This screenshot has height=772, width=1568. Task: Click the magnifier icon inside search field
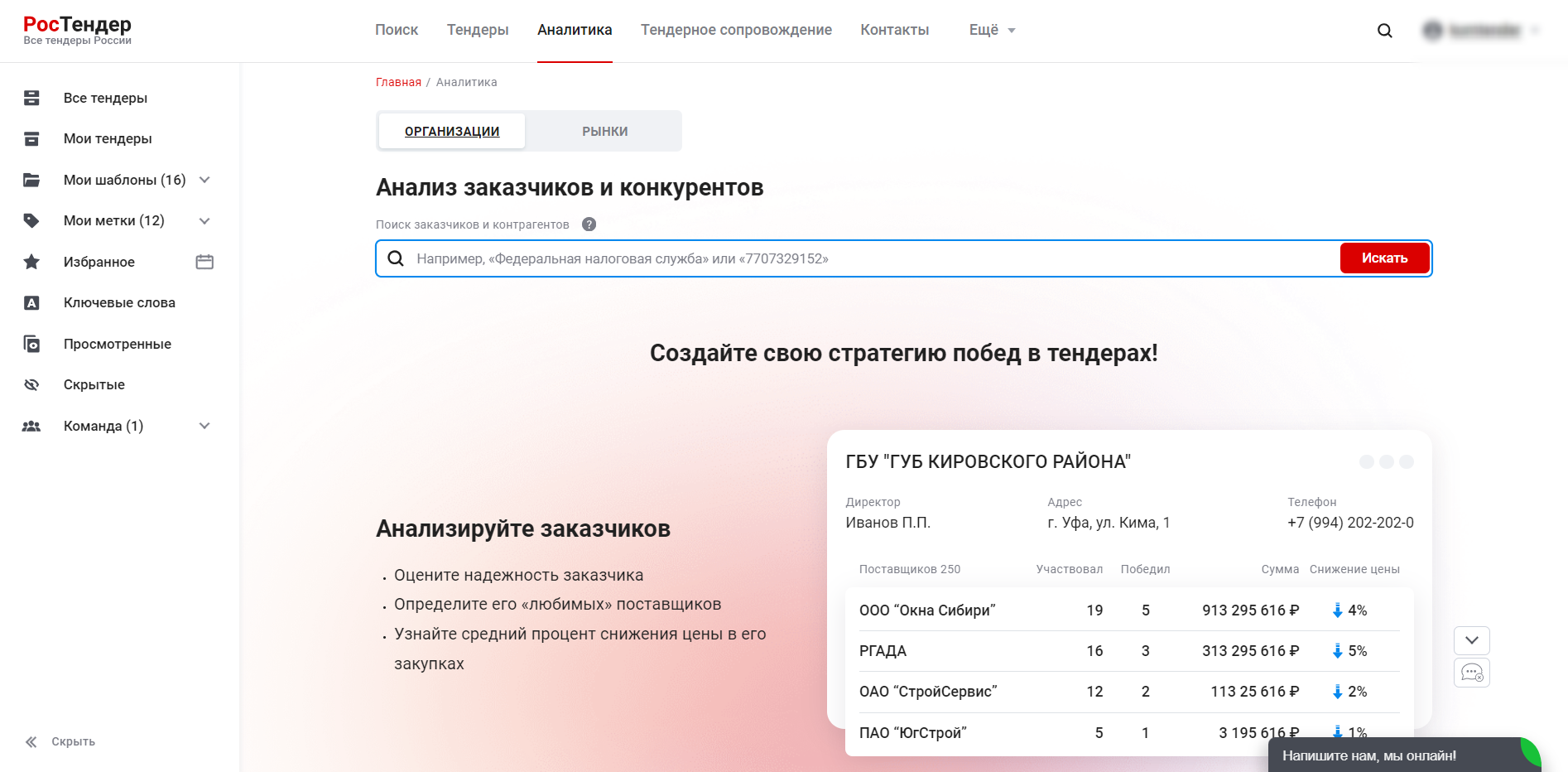pyautogui.click(x=396, y=258)
